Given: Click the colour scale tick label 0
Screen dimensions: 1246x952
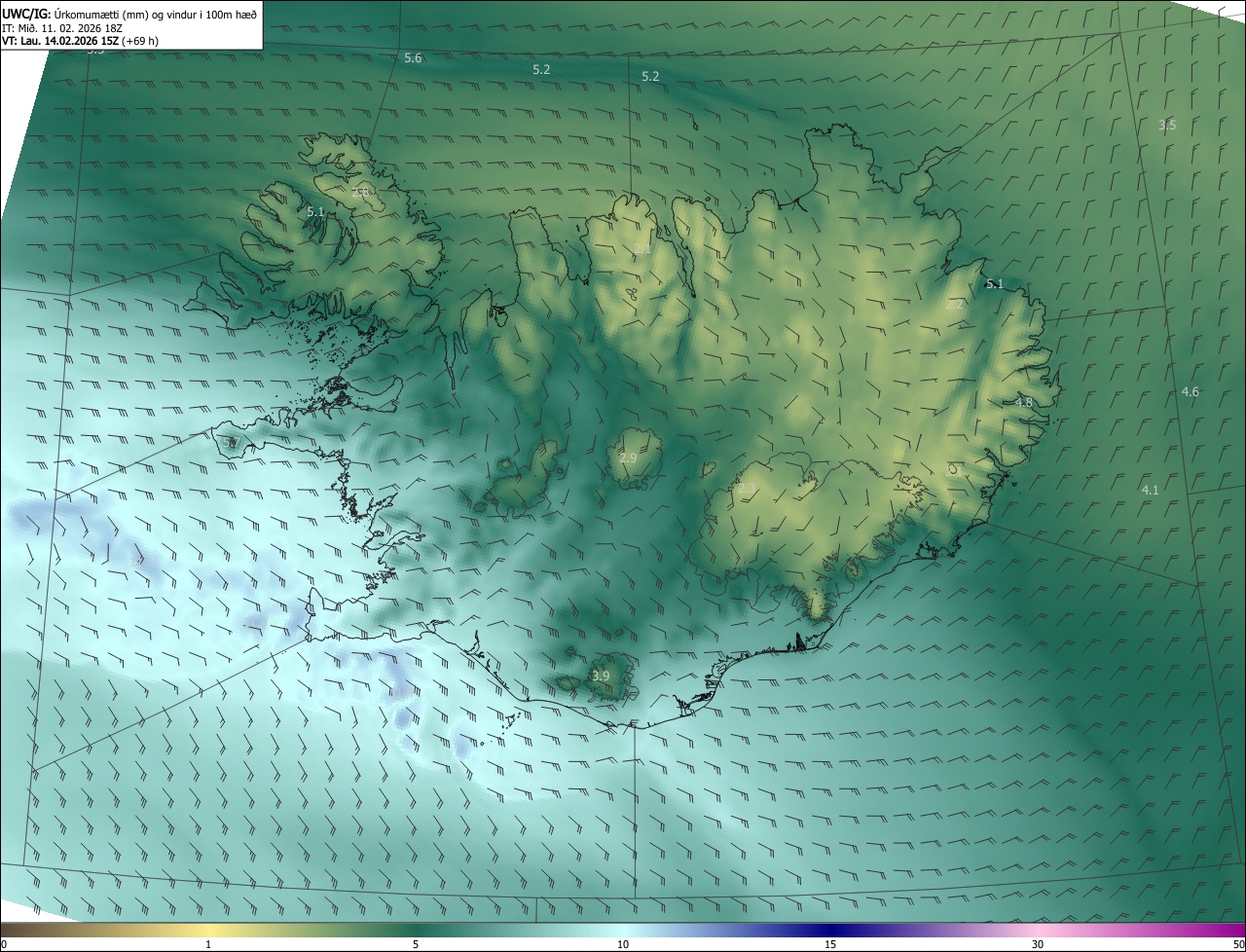Looking at the screenshot, I should [x=4, y=944].
